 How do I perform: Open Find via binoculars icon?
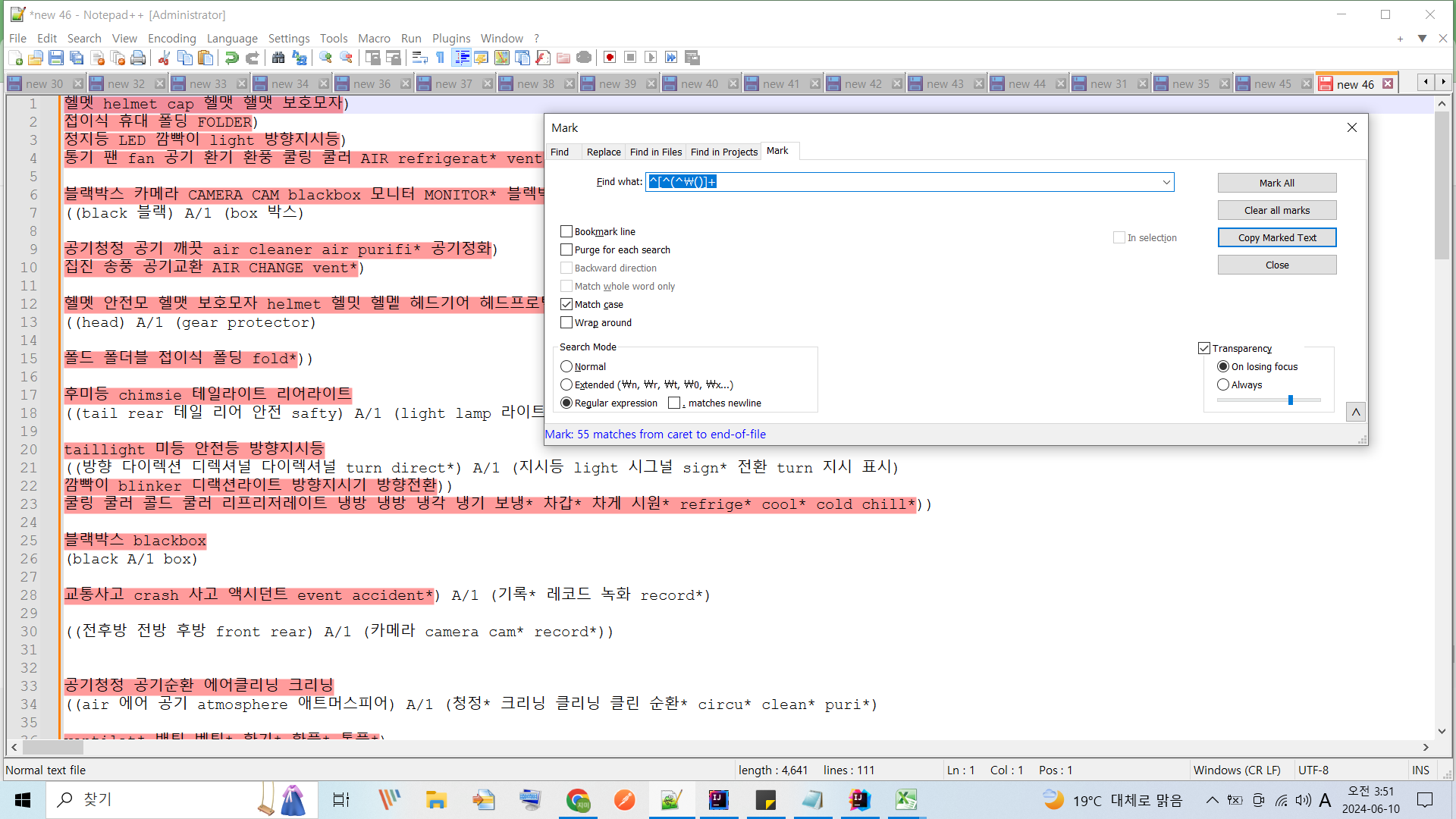(278, 58)
